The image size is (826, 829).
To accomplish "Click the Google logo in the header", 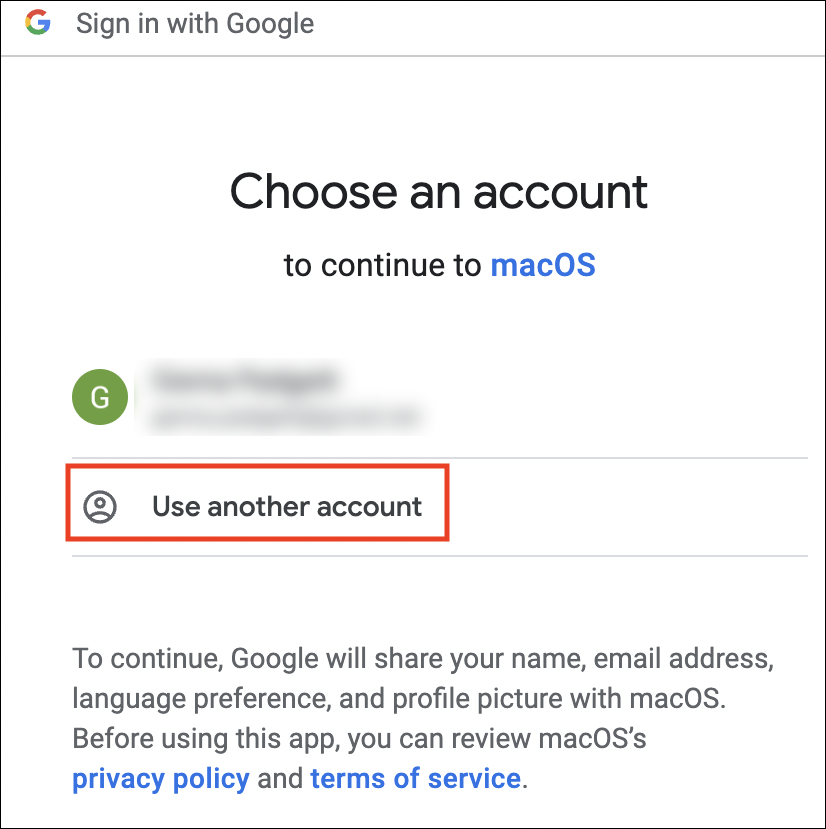I will pos(38,22).
